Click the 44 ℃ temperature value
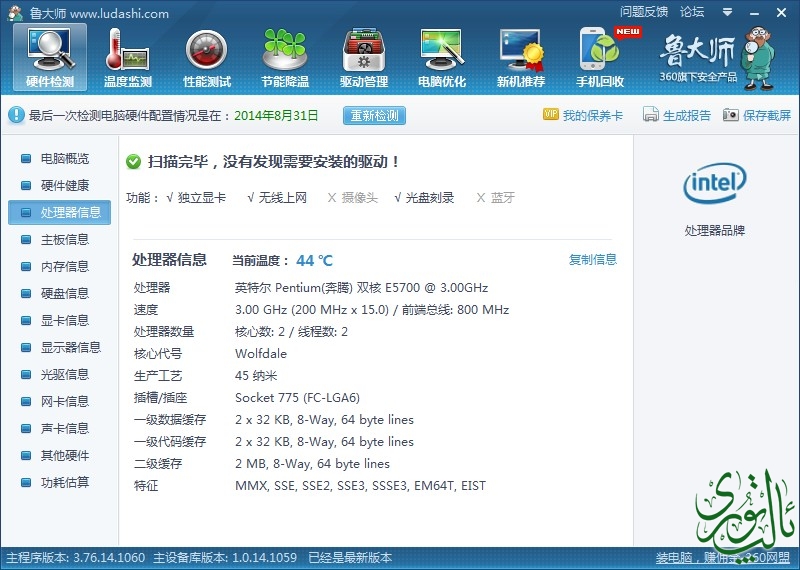 point(314,261)
